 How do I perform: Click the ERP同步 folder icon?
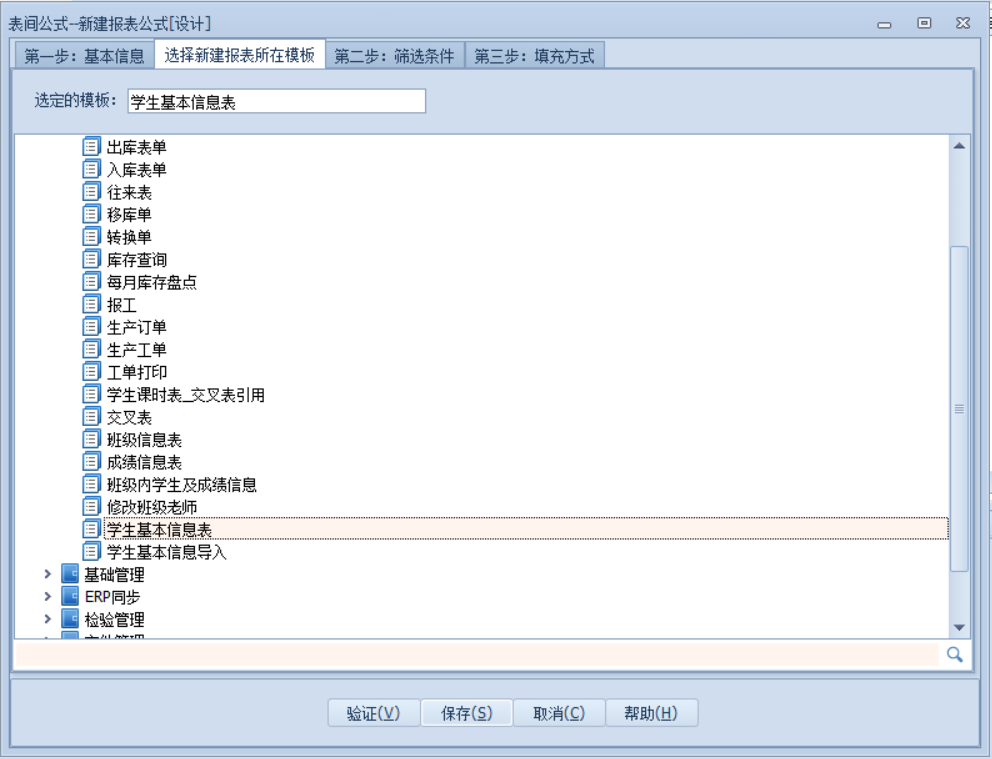coord(70,597)
